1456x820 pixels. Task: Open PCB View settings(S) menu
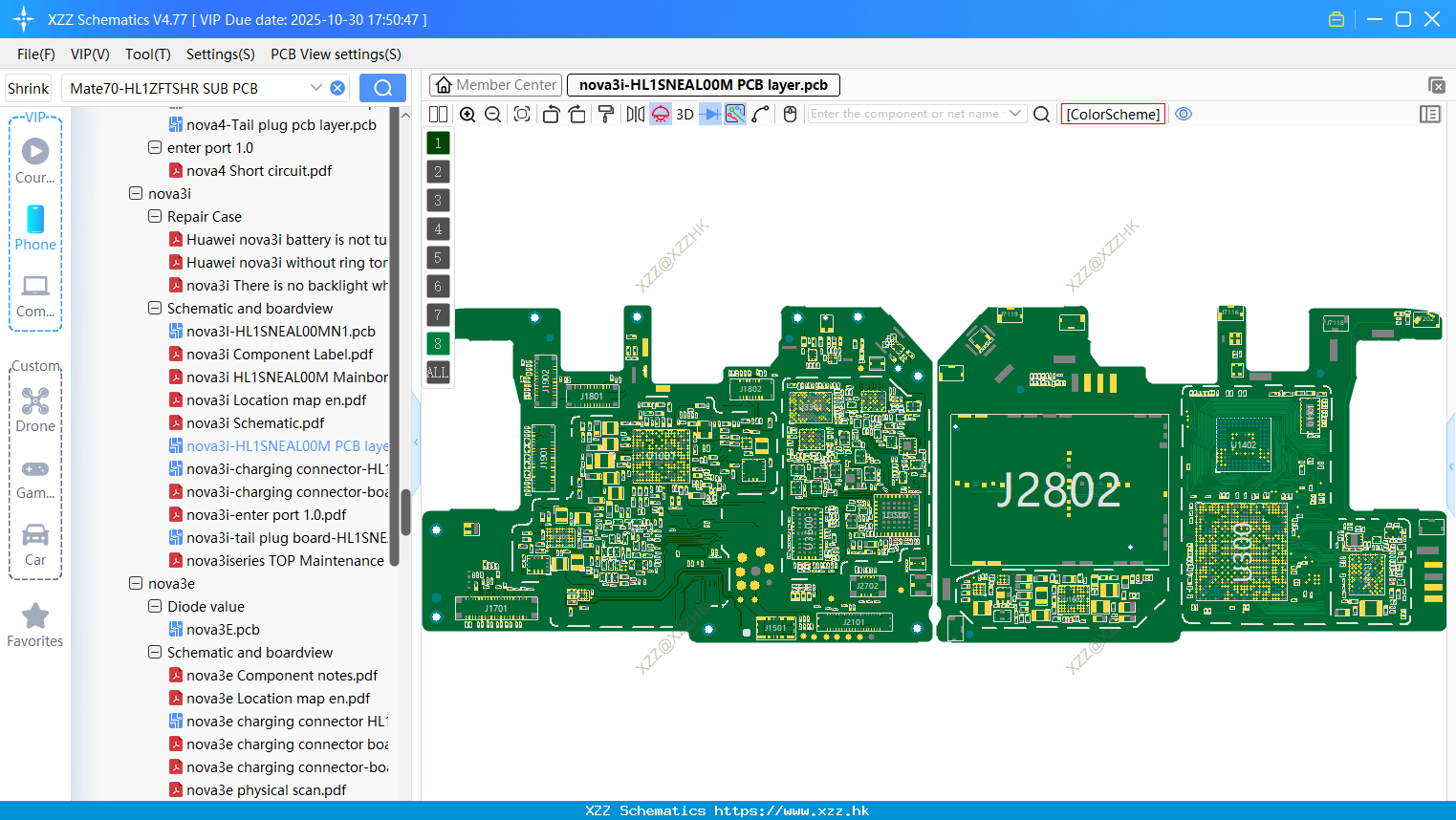(336, 54)
